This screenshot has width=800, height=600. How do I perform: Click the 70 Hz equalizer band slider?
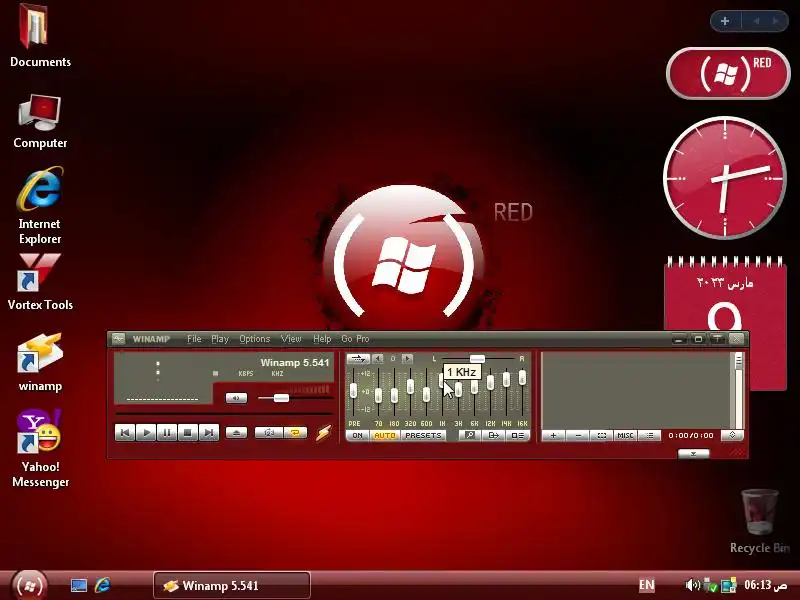coord(378,395)
